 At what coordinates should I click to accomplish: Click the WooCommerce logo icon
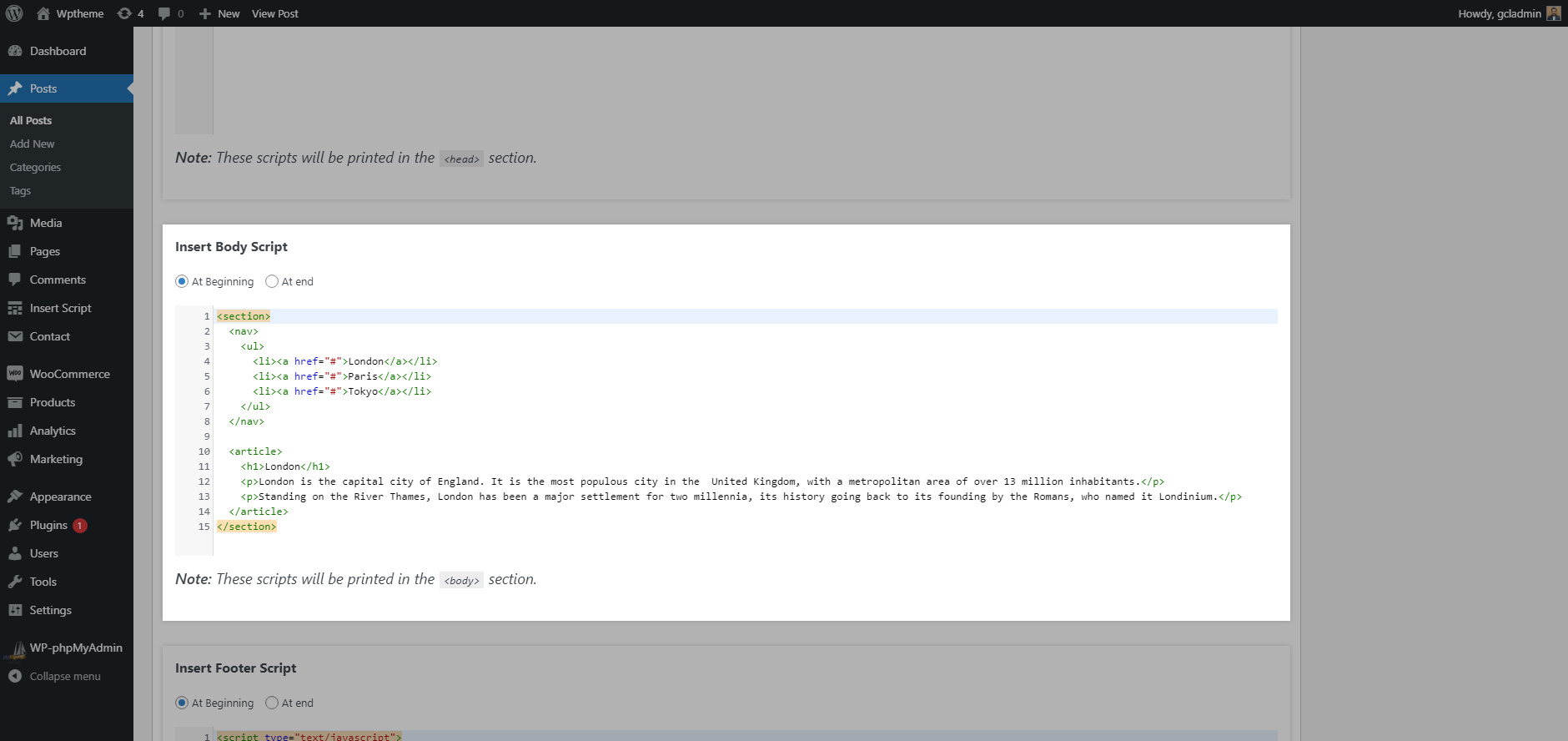click(x=15, y=374)
